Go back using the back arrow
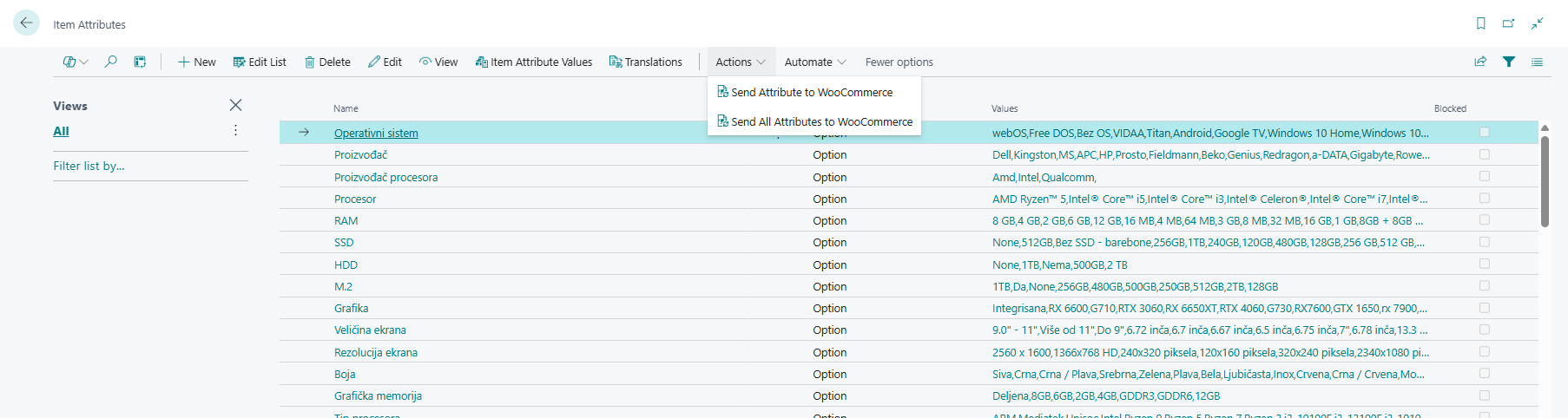 pyautogui.click(x=27, y=23)
